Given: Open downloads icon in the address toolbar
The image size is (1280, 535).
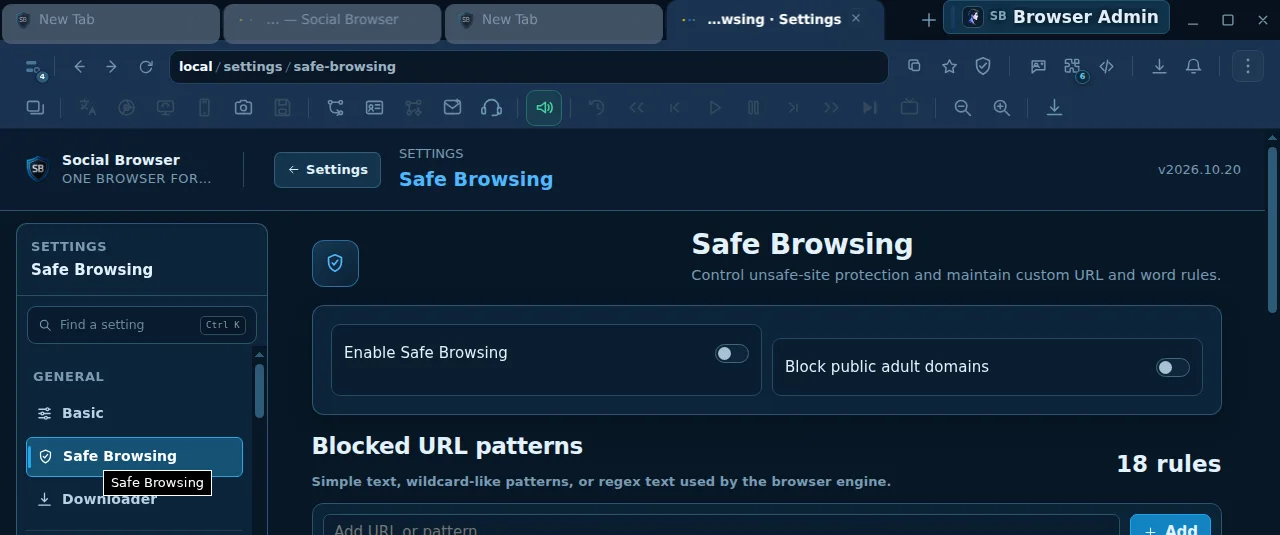Looking at the screenshot, I should pos(1159,66).
